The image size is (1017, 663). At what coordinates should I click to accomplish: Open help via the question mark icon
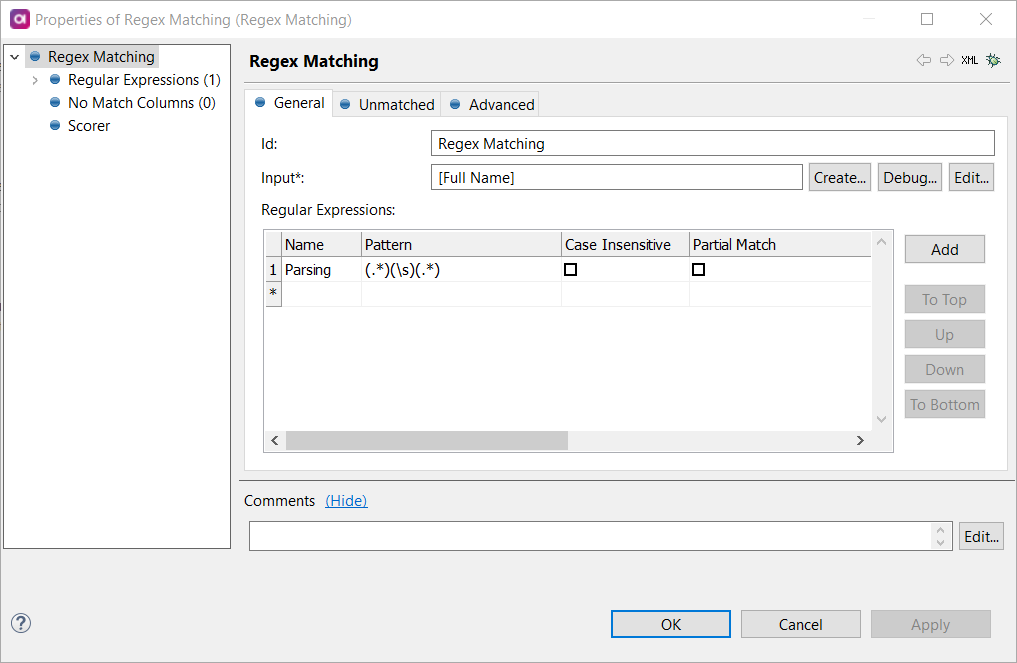click(x=20, y=623)
